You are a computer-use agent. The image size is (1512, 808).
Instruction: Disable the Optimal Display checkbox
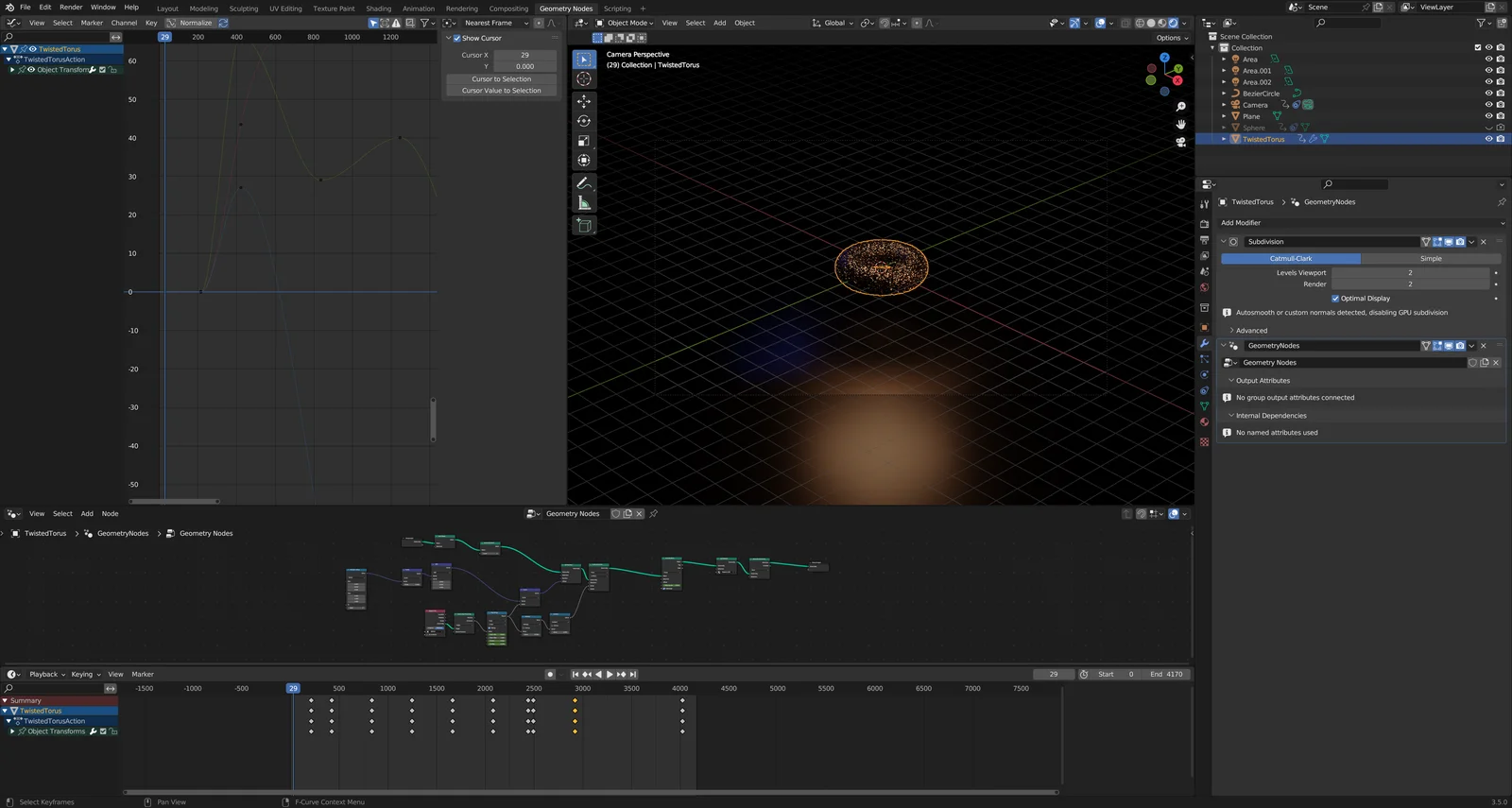1335,299
